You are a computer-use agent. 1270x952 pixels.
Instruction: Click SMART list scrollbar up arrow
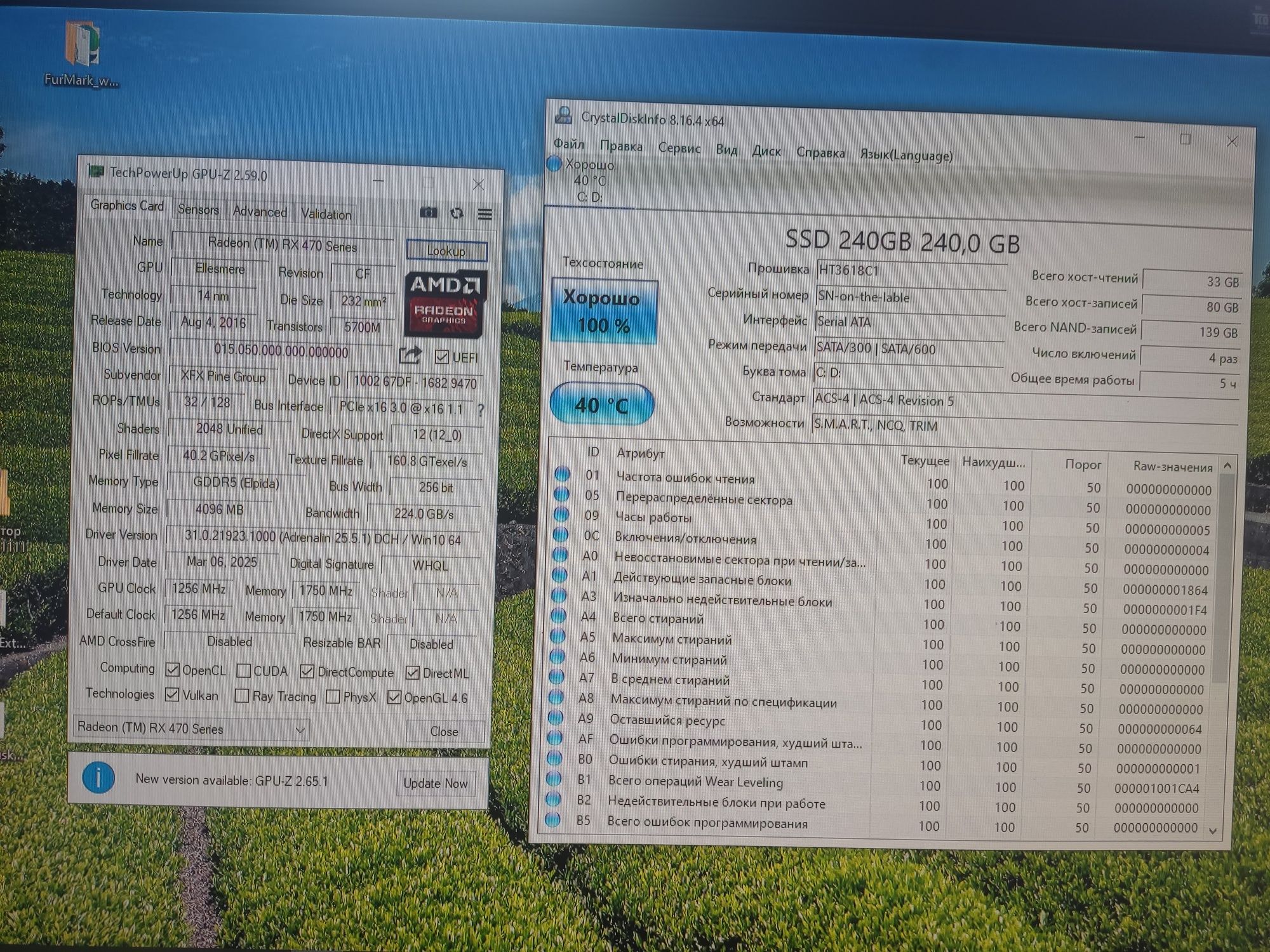point(1227,466)
